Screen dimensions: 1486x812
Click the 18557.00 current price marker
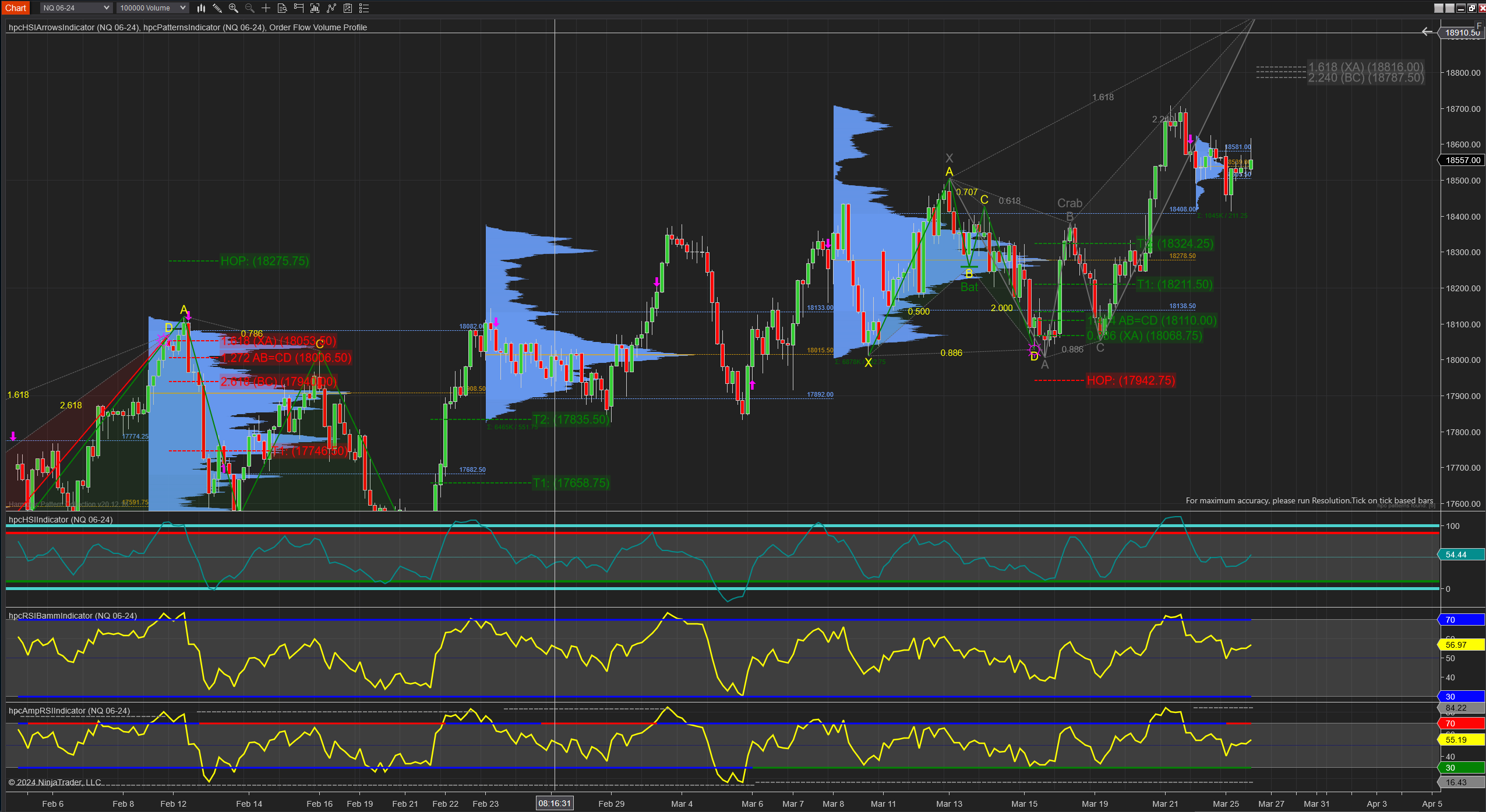point(1462,160)
